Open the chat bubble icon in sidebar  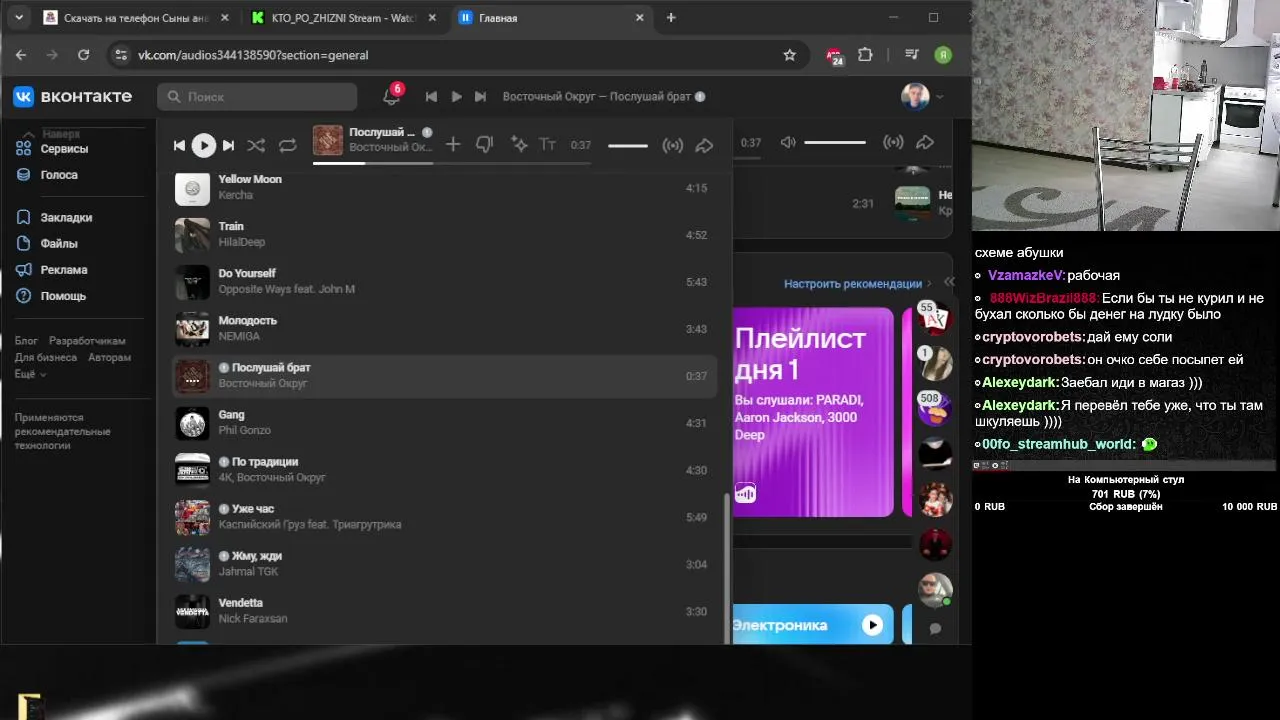[935, 629]
